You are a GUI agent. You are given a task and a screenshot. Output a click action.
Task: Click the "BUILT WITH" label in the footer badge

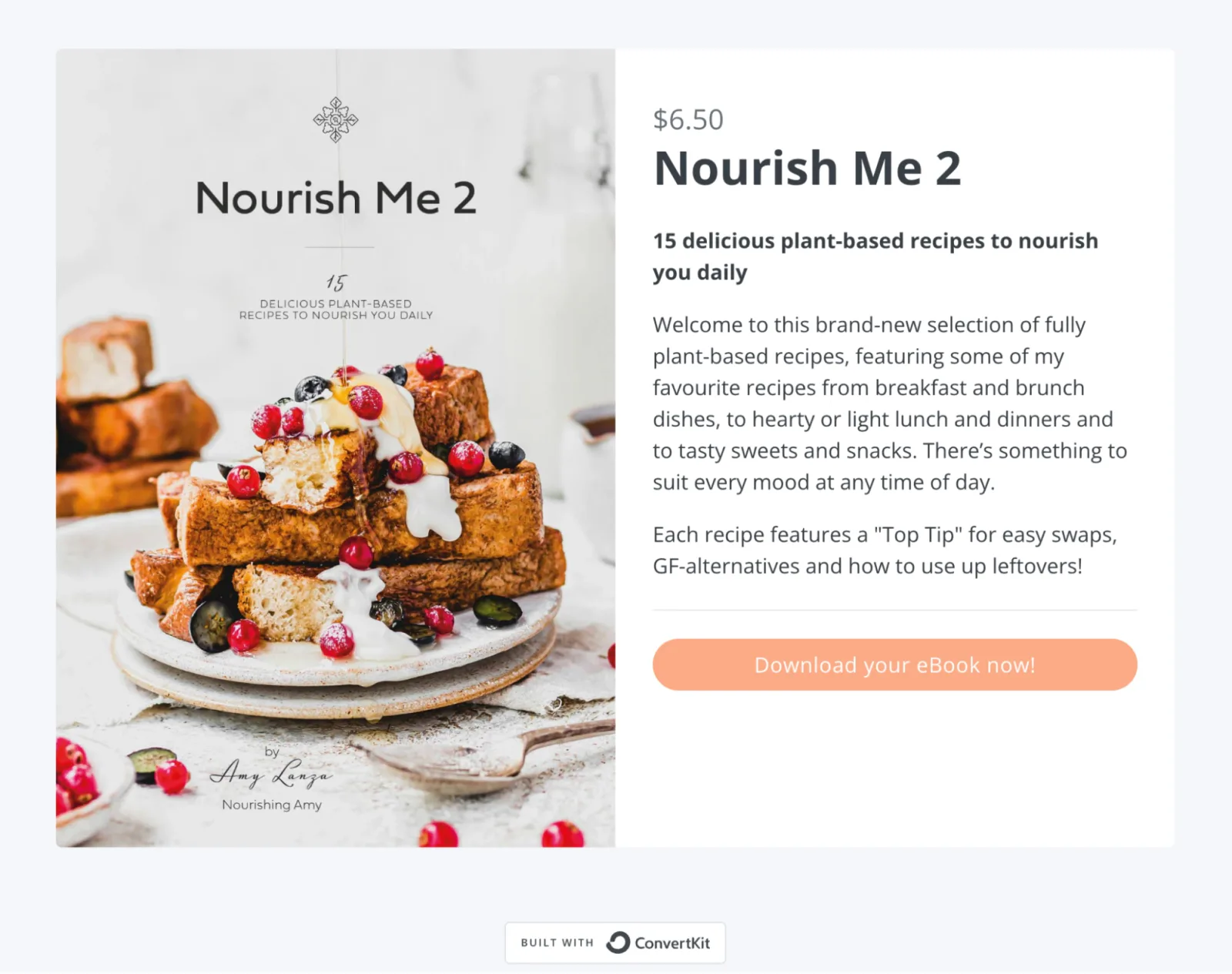click(557, 942)
